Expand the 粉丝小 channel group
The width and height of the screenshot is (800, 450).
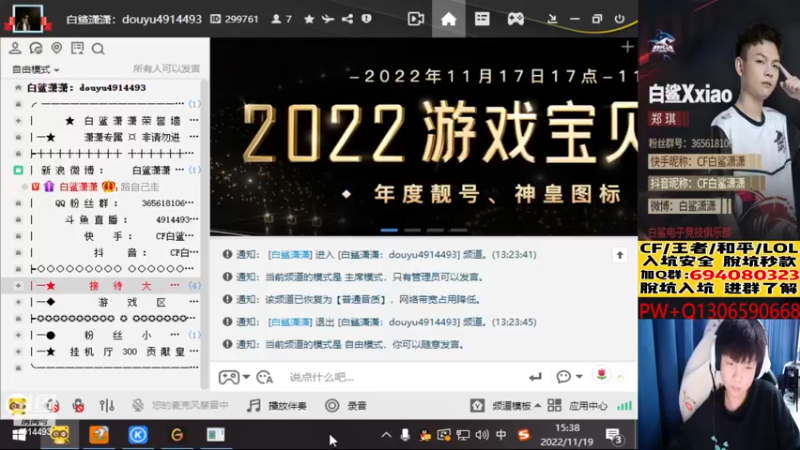click(x=18, y=335)
